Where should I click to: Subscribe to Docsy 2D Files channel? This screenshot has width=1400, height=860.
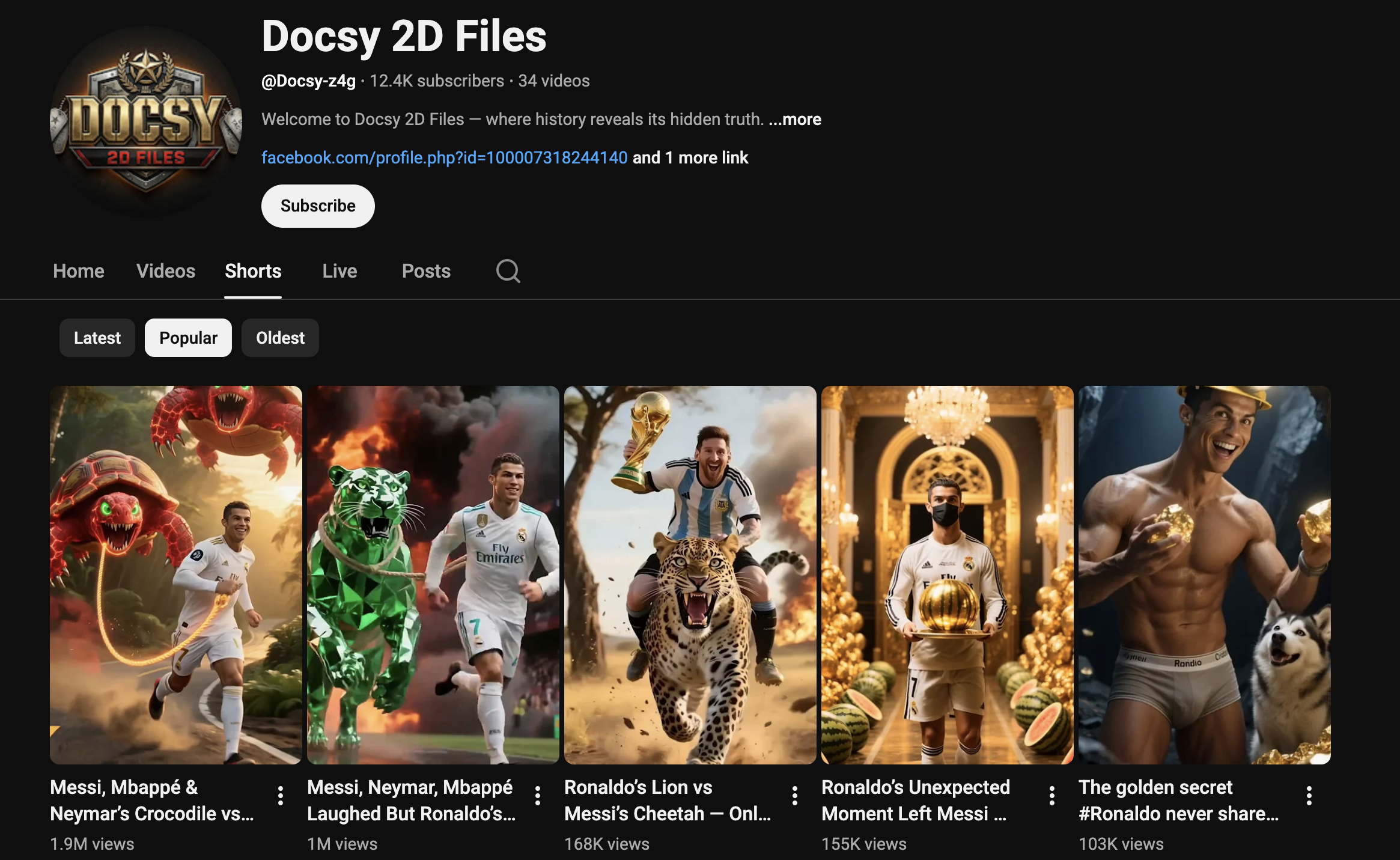(318, 206)
